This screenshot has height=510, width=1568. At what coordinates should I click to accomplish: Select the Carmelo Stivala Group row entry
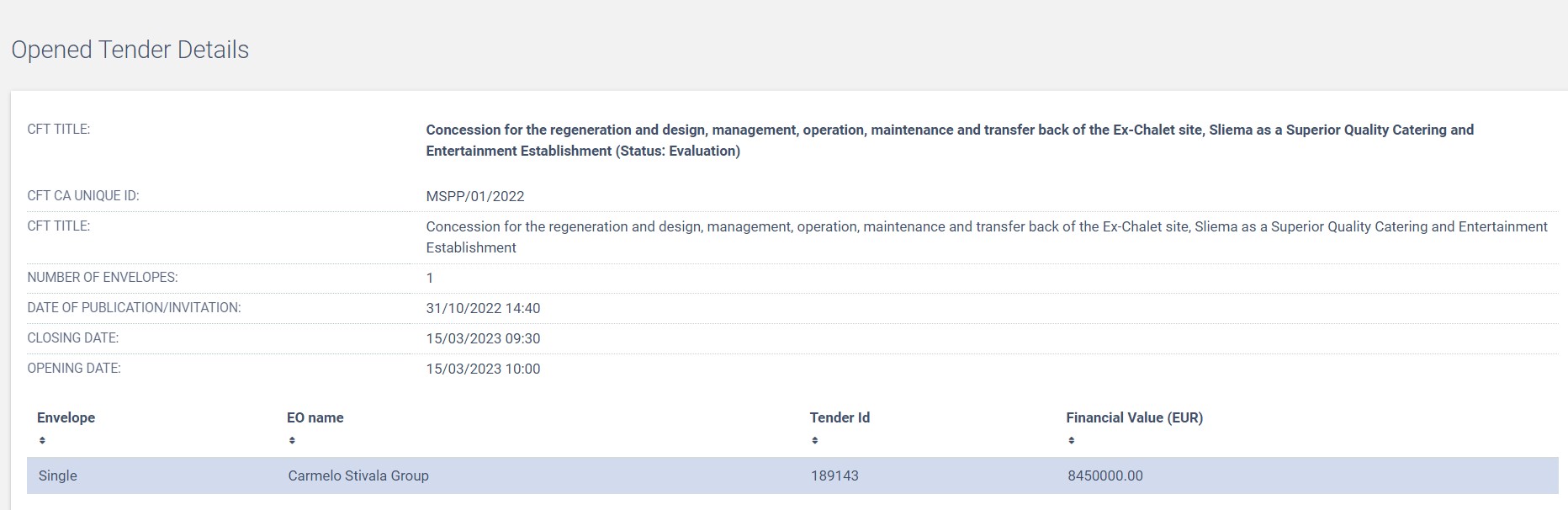click(x=358, y=475)
